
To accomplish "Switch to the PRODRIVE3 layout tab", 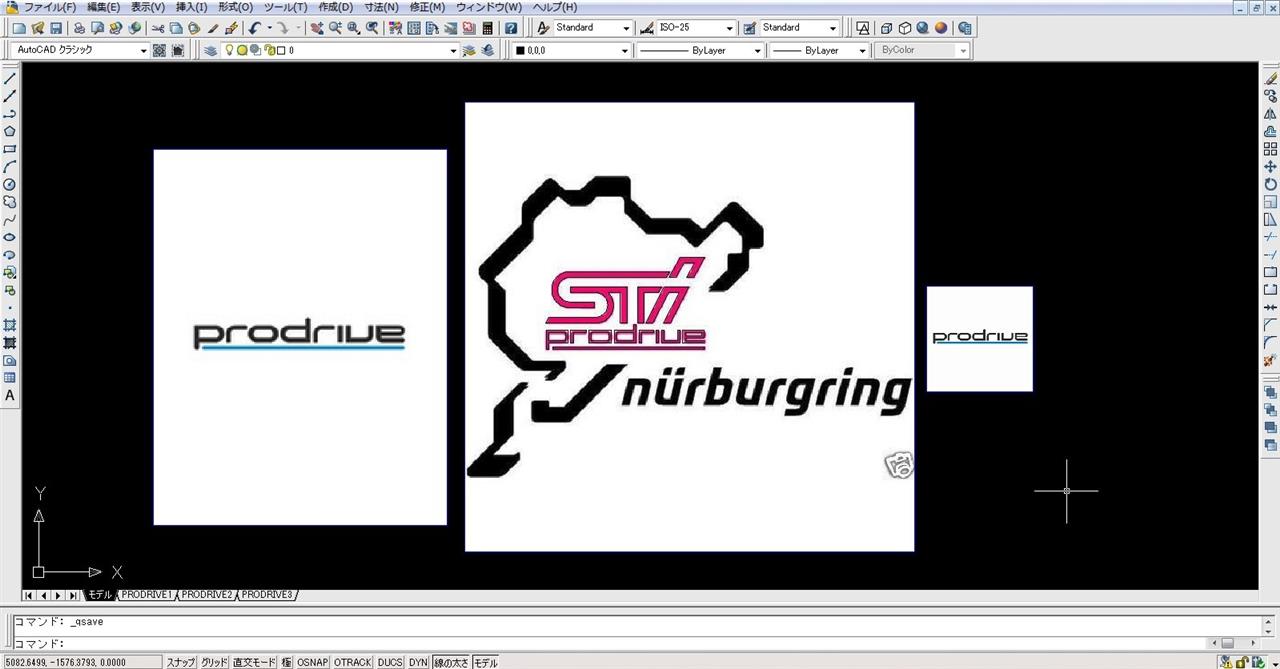I will point(267,595).
